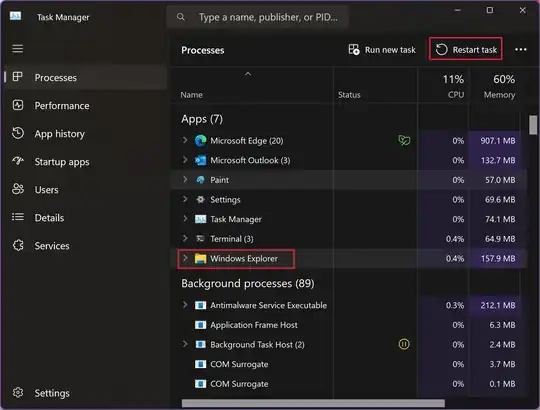540x410 pixels.
Task: Click the Run new task button
Action: (x=382, y=50)
